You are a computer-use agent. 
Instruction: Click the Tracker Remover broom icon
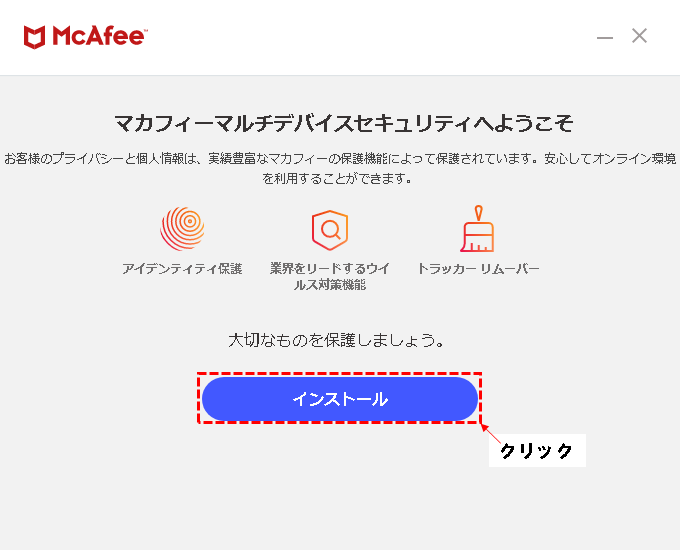coord(477,229)
